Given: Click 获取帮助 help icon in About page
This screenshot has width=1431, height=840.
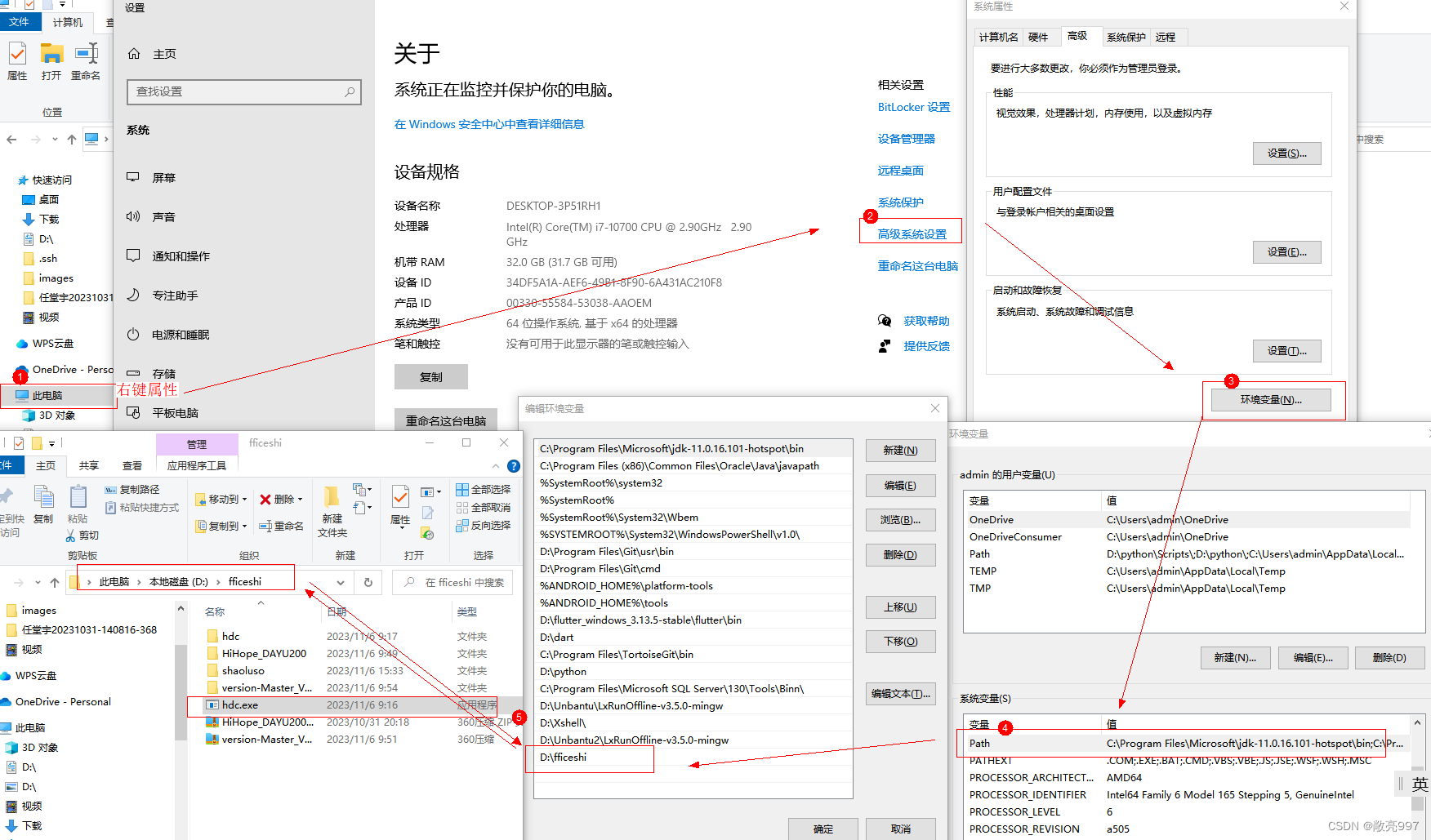Looking at the screenshot, I should coord(885,321).
